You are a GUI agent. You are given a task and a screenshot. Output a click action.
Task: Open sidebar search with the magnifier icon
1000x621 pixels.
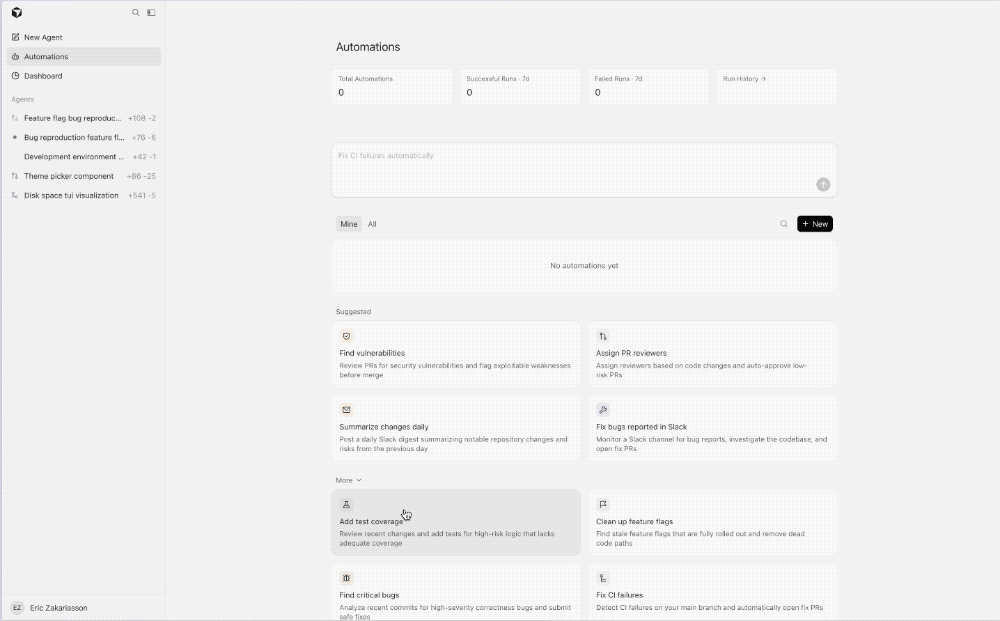click(136, 13)
